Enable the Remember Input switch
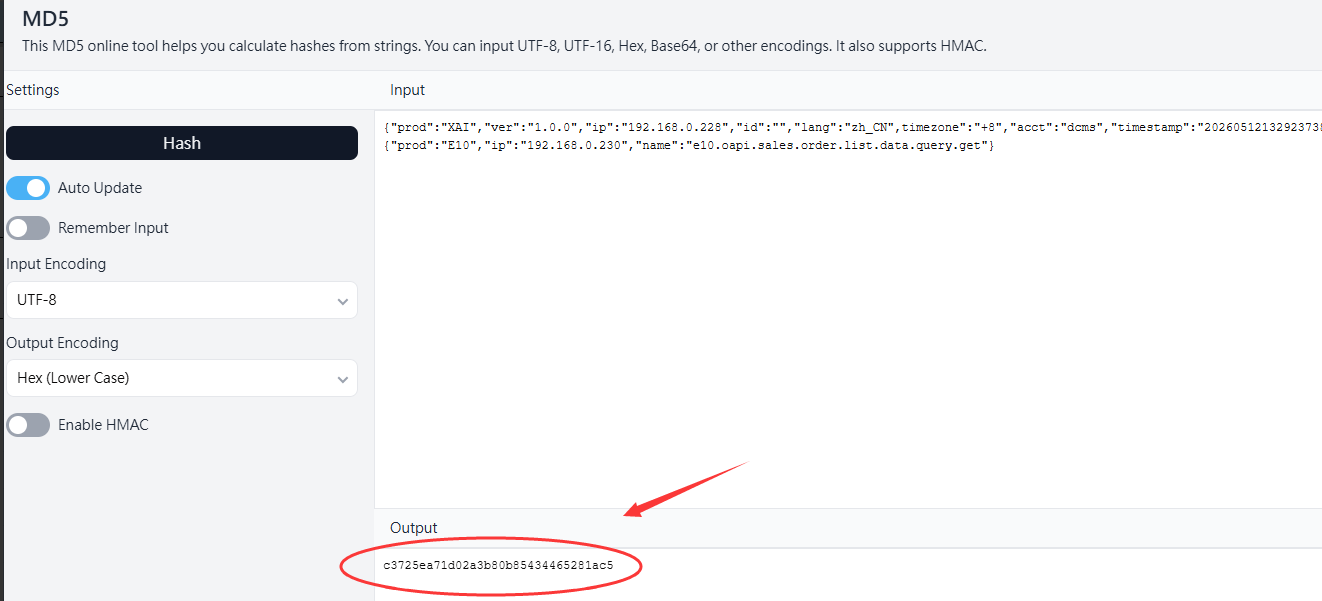Screen dimensions: 1322x601 pyautogui.click(x=28, y=228)
